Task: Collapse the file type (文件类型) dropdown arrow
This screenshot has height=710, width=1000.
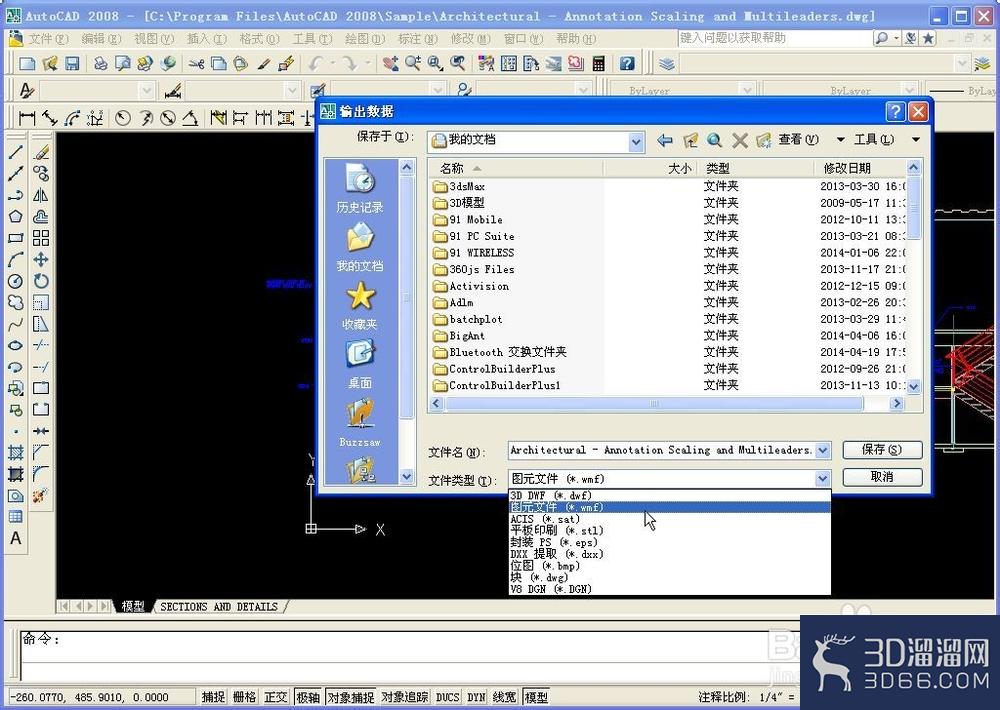Action: pyautogui.click(x=823, y=478)
